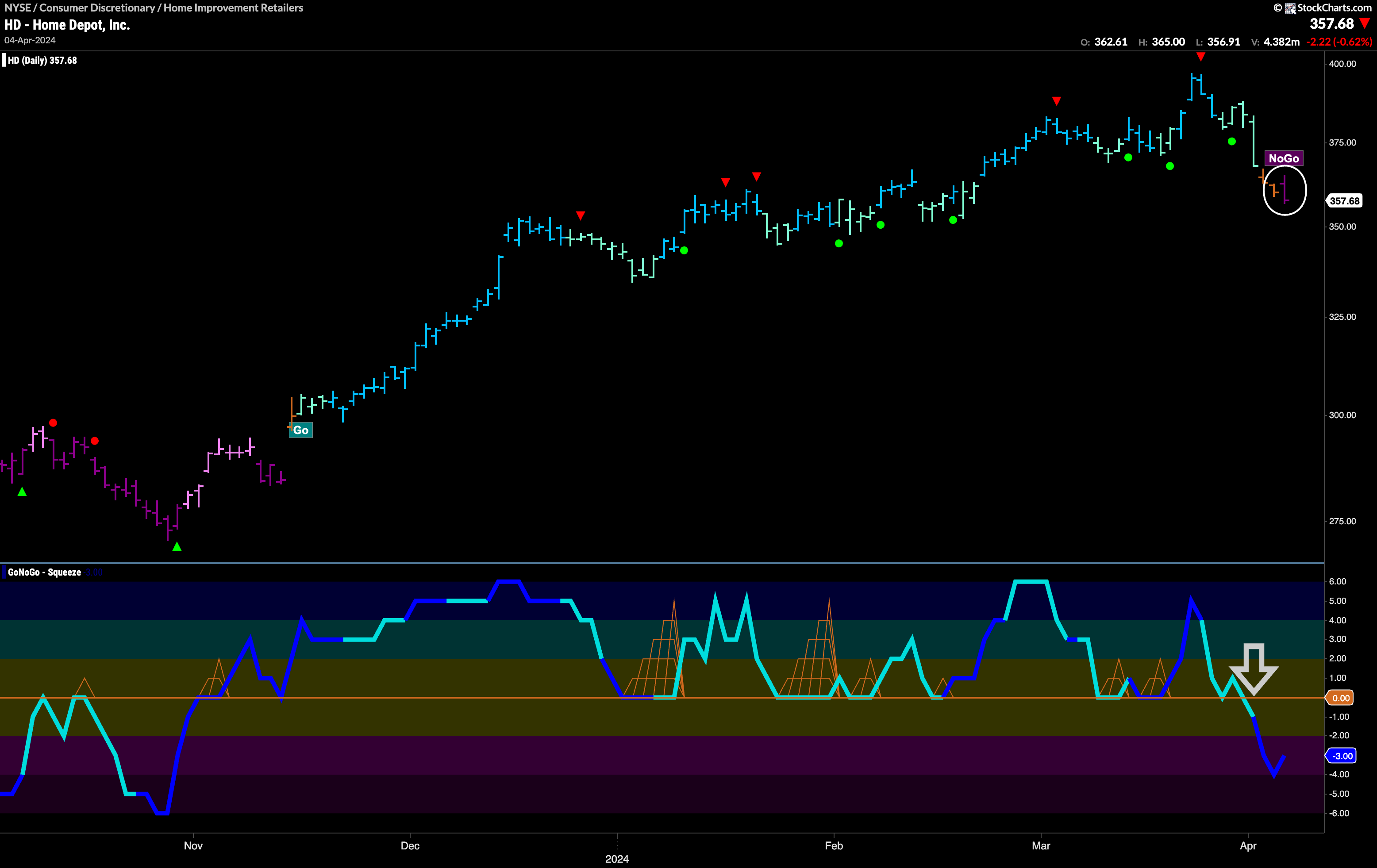Click the -6.00 oscillator axis label
The height and width of the screenshot is (868, 1377).
tap(1338, 813)
